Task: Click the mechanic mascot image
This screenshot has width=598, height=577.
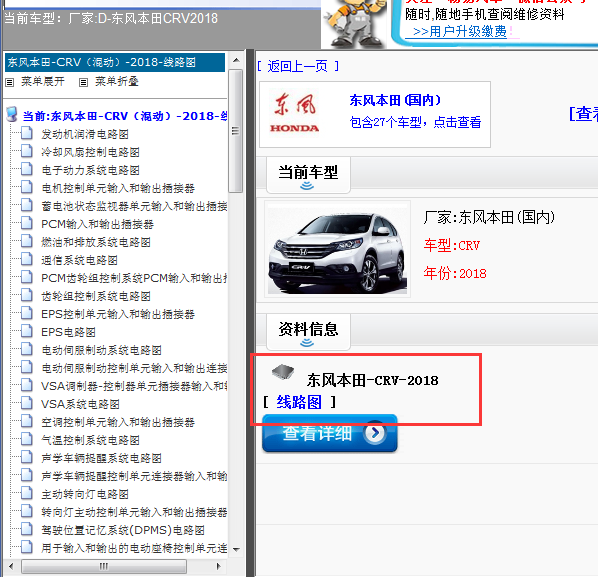Action: [354, 24]
